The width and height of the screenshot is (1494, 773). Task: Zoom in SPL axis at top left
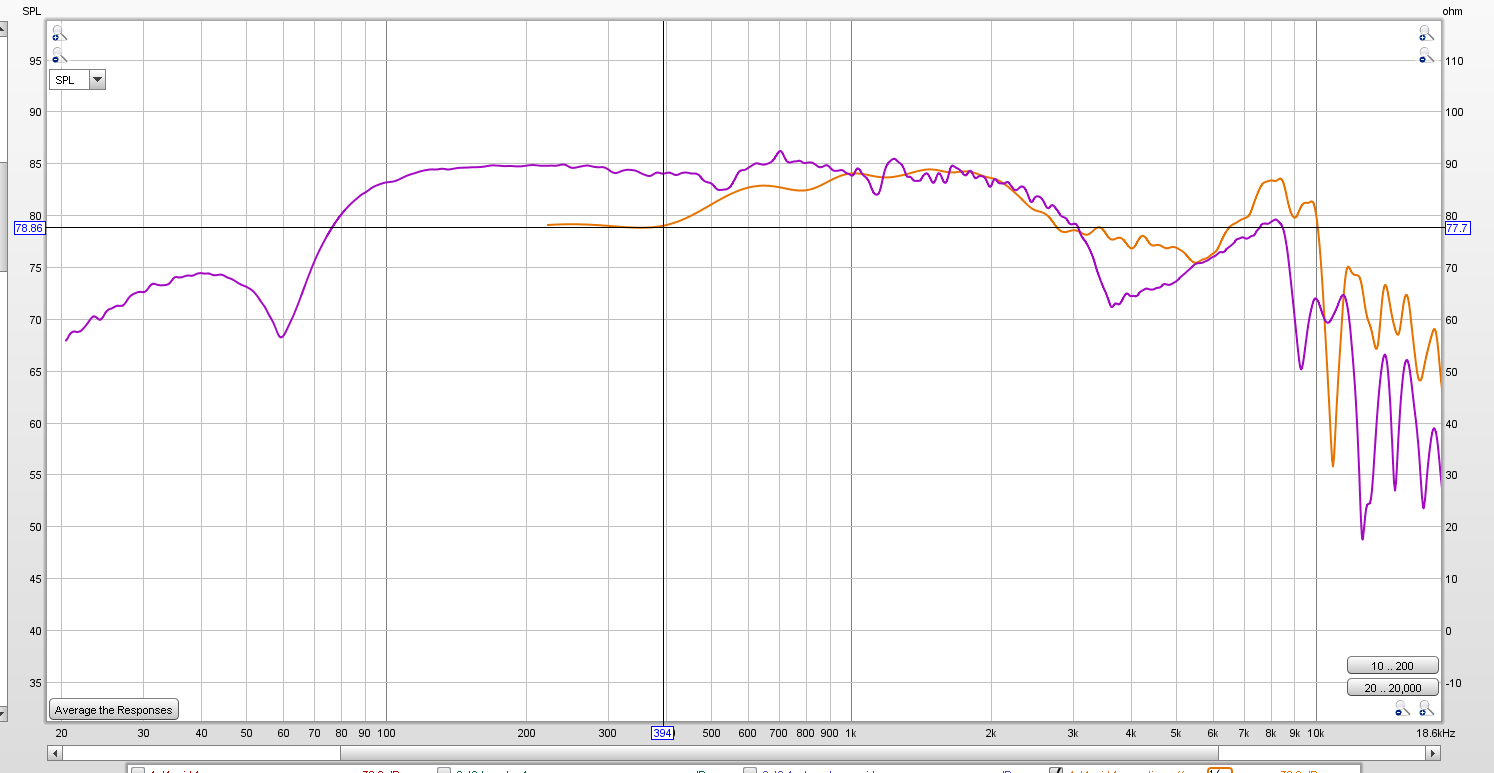[x=59, y=33]
